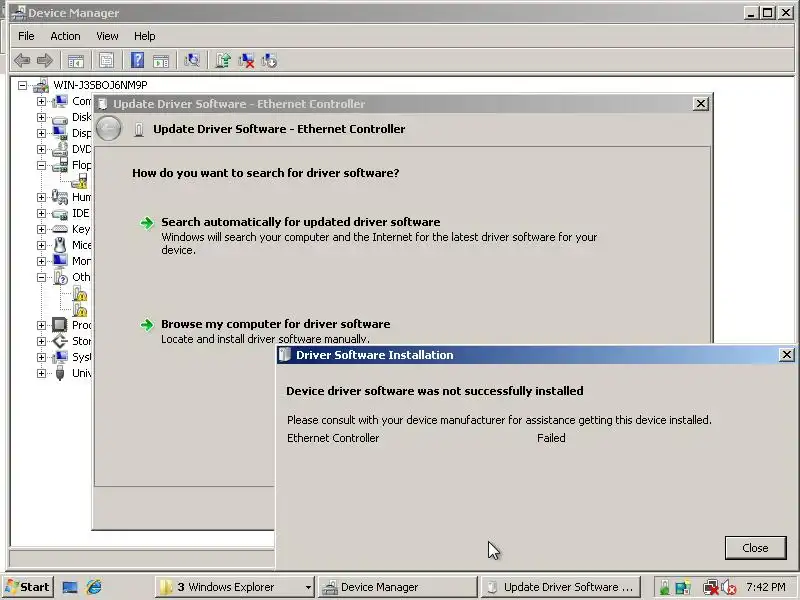Expand the Human Interface Devices node
The height and width of the screenshot is (600, 800).
[x=41, y=197]
